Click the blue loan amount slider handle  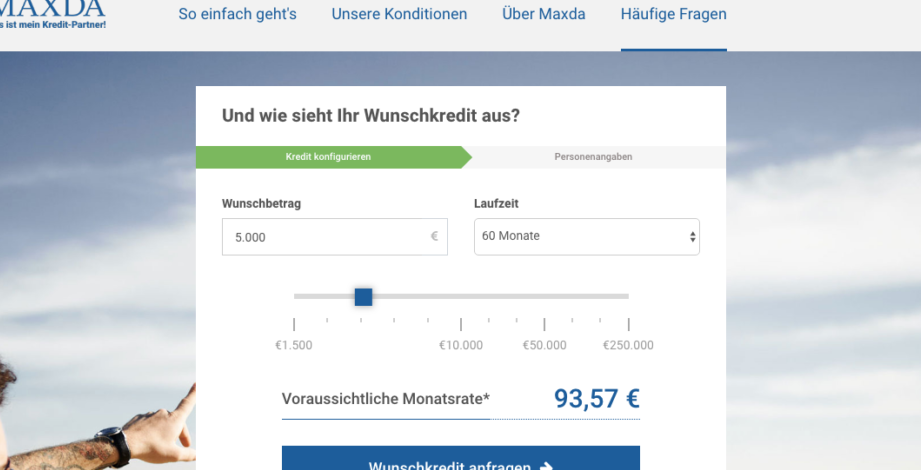pyautogui.click(x=363, y=296)
